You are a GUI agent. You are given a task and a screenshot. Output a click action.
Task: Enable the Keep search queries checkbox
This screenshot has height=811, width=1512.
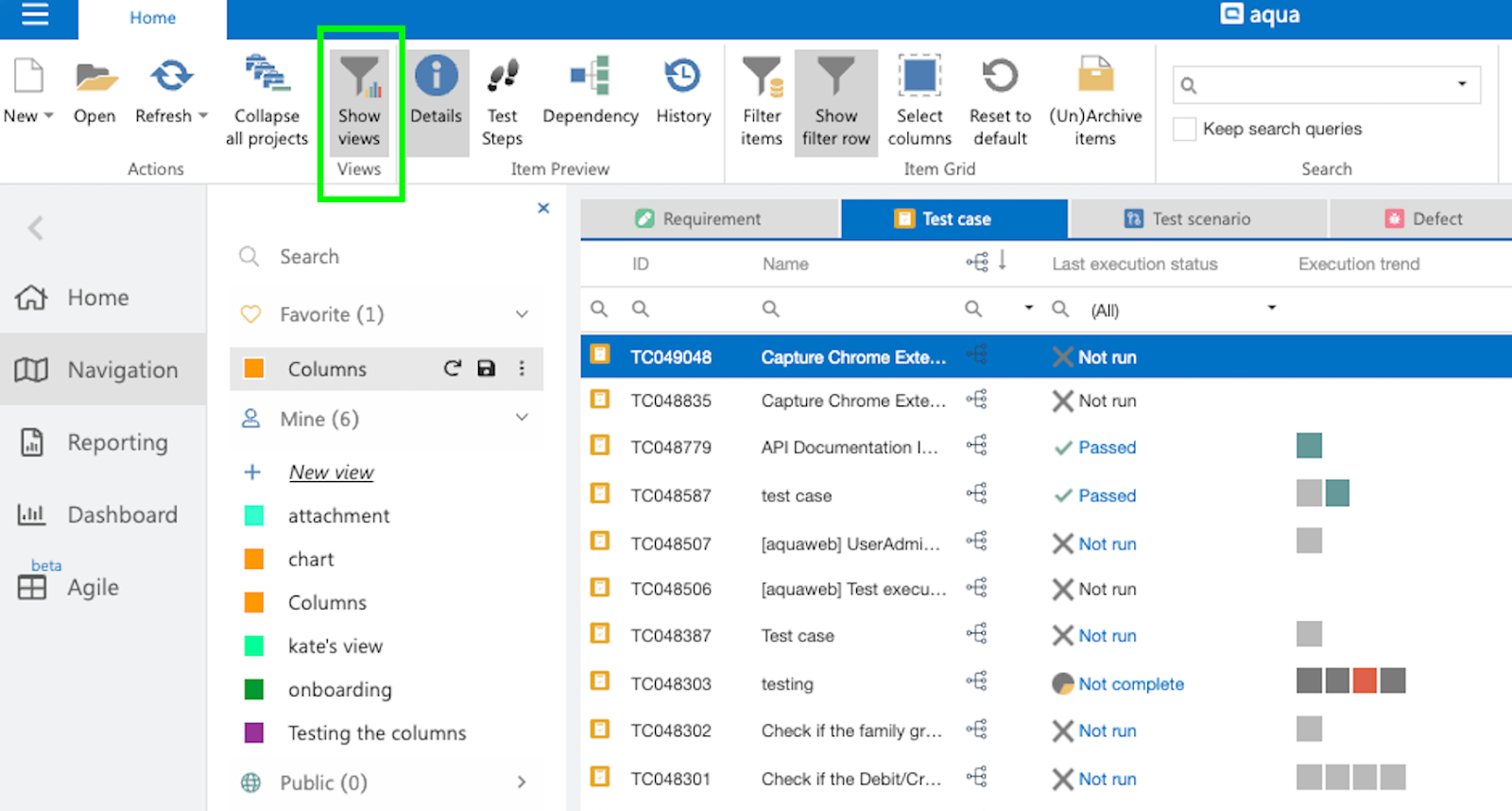(1185, 129)
